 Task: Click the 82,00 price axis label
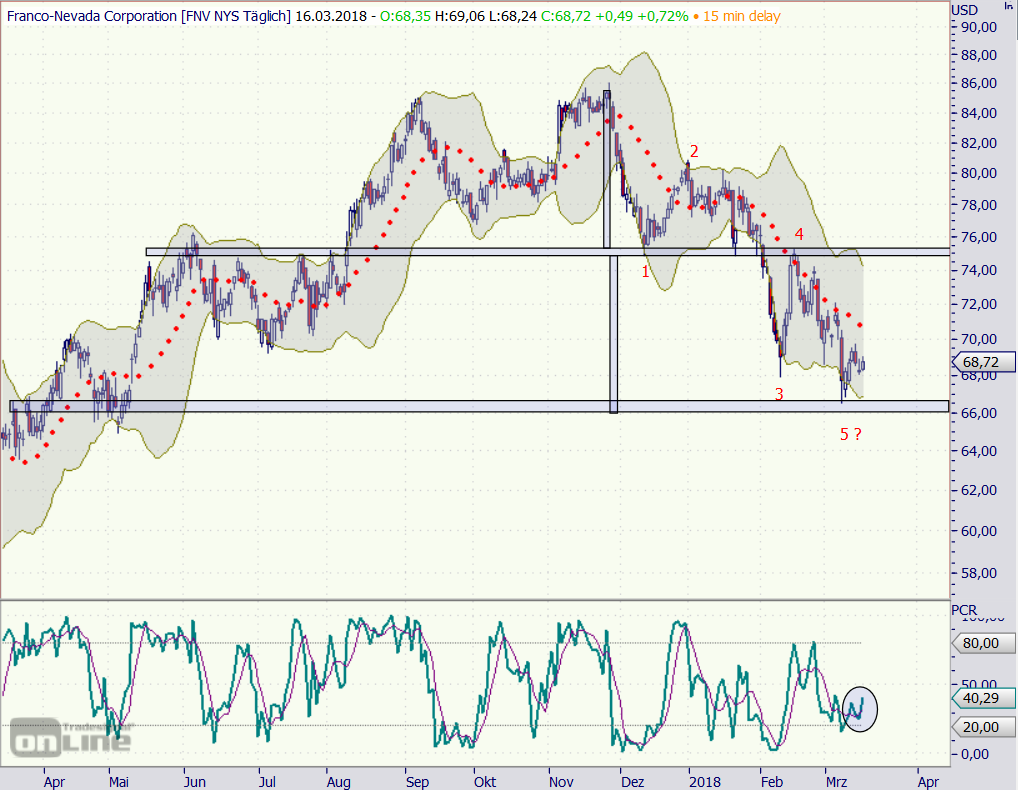(x=979, y=143)
